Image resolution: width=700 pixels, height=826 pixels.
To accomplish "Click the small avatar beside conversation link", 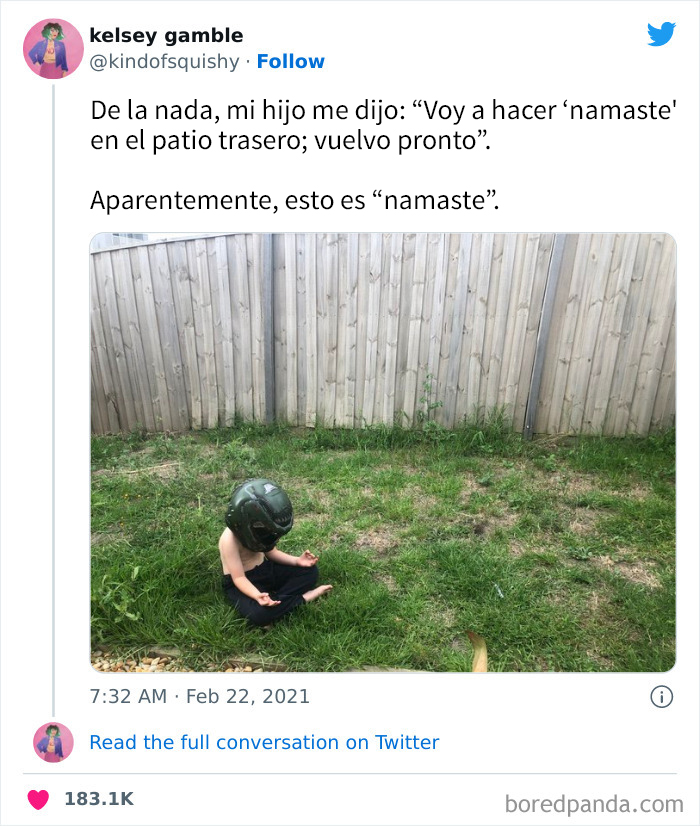I will [53, 743].
